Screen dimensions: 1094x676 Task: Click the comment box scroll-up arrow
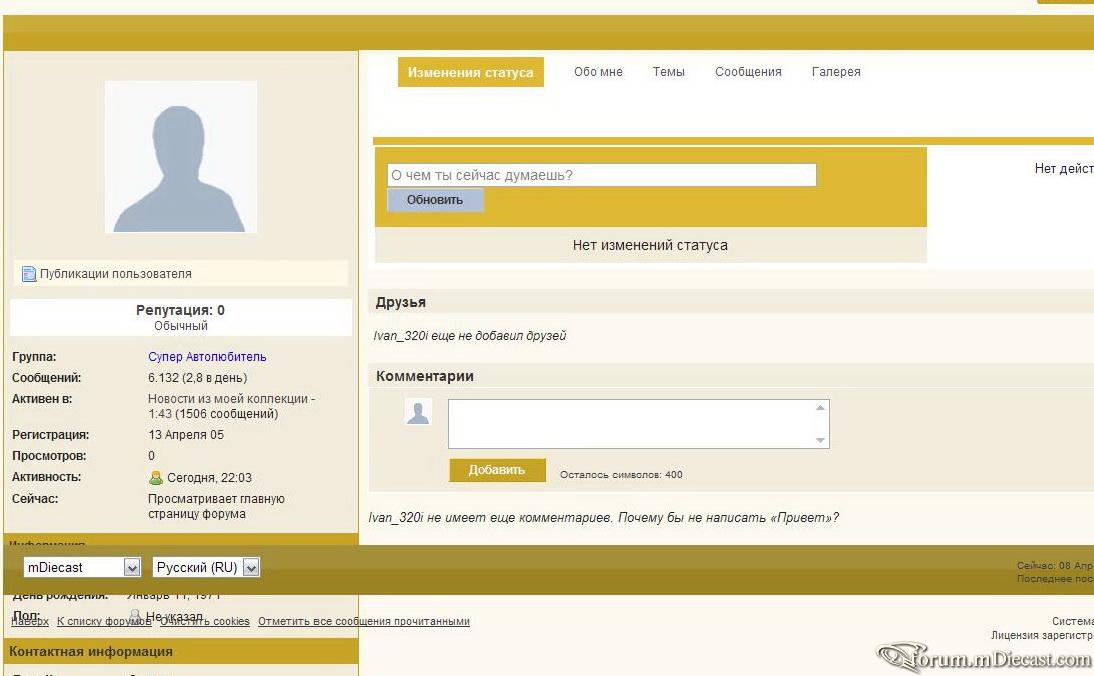(820, 407)
